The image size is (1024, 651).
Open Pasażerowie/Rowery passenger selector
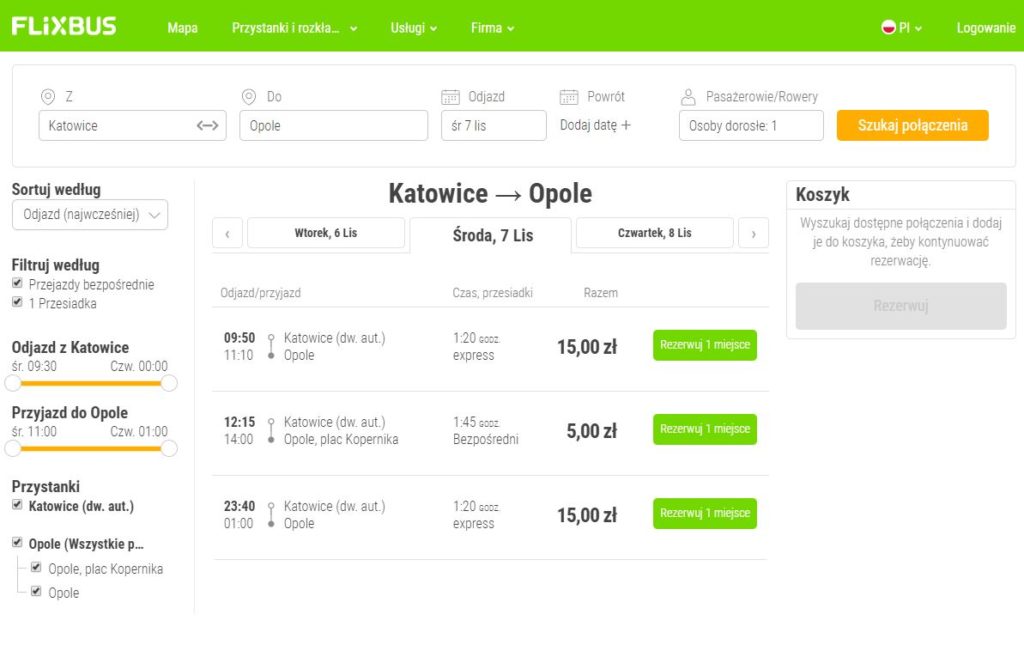(751, 125)
